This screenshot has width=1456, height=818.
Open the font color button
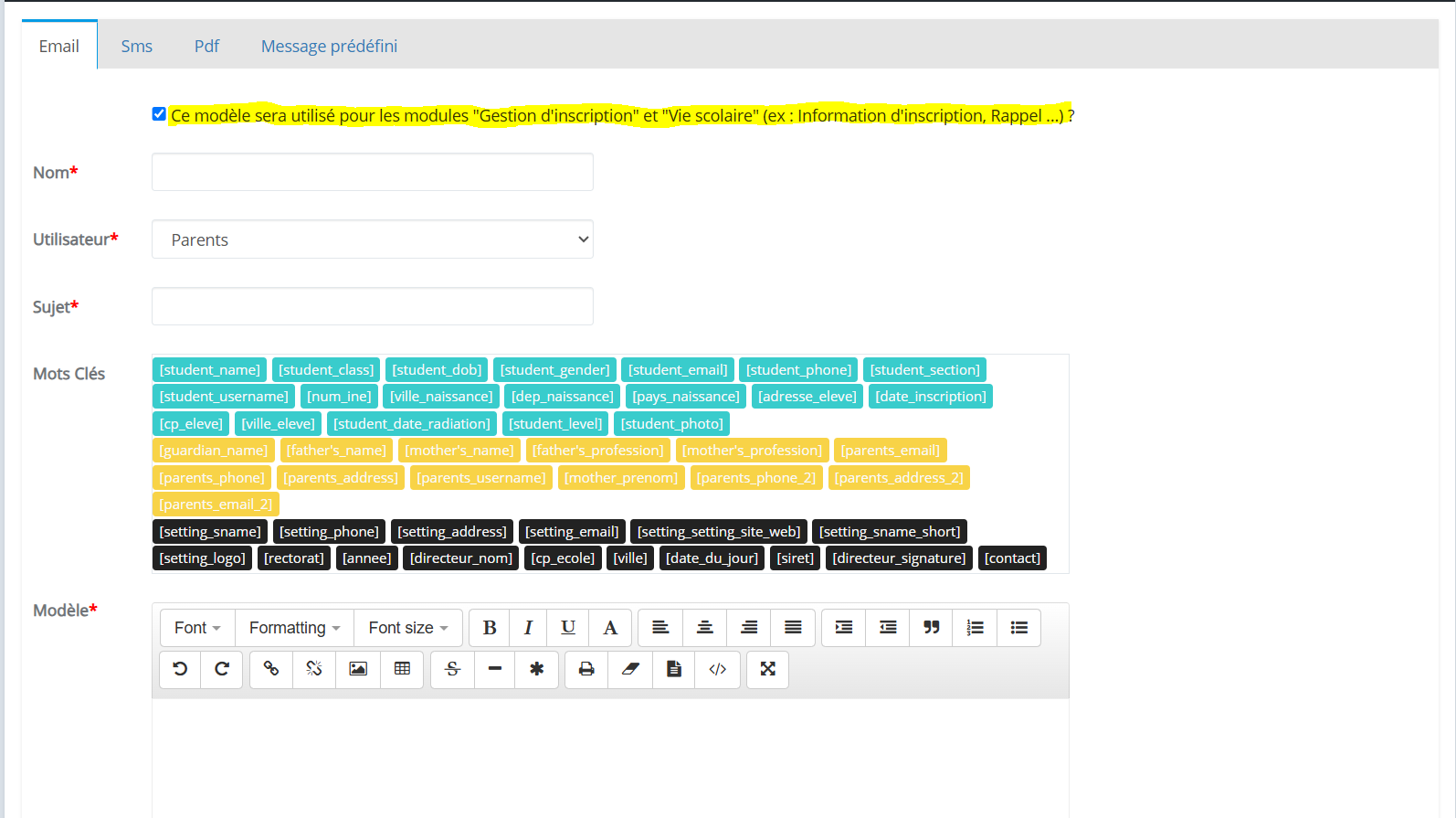(x=610, y=628)
